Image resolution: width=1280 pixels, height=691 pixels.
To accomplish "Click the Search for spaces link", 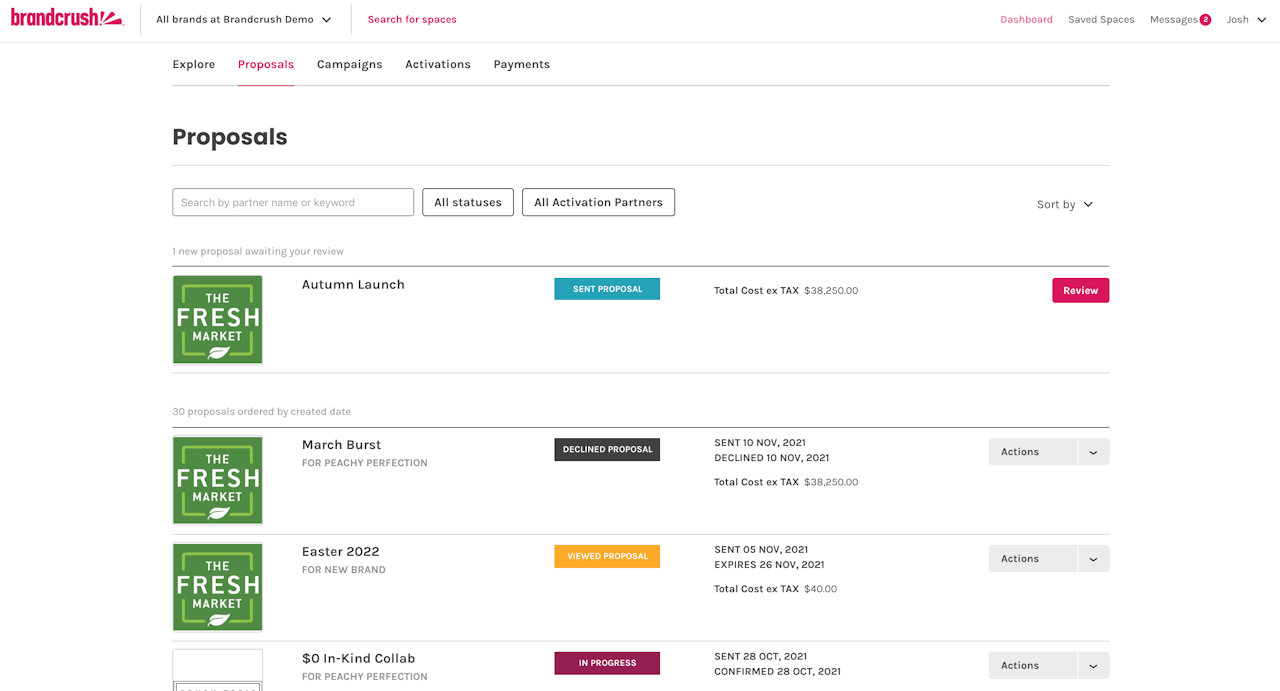I will coord(412,20).
